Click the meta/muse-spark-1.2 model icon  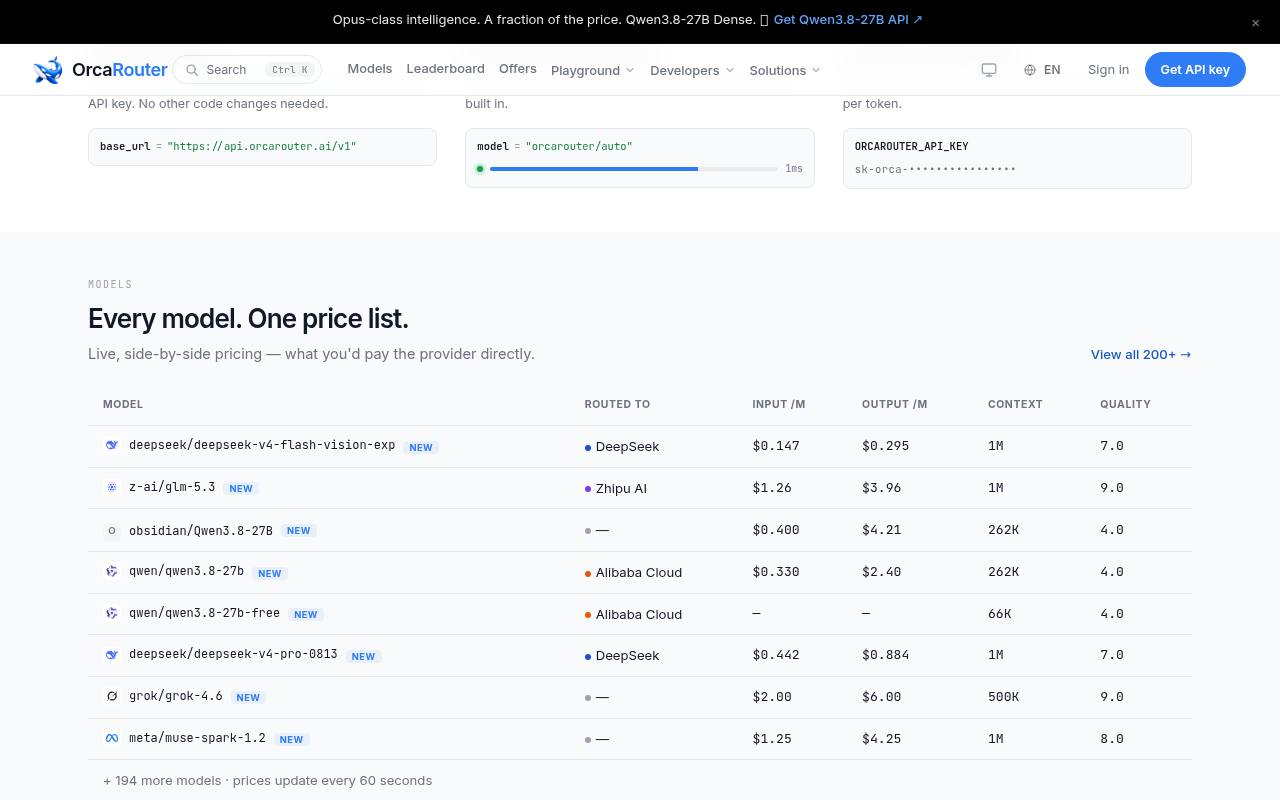point(112,739)
